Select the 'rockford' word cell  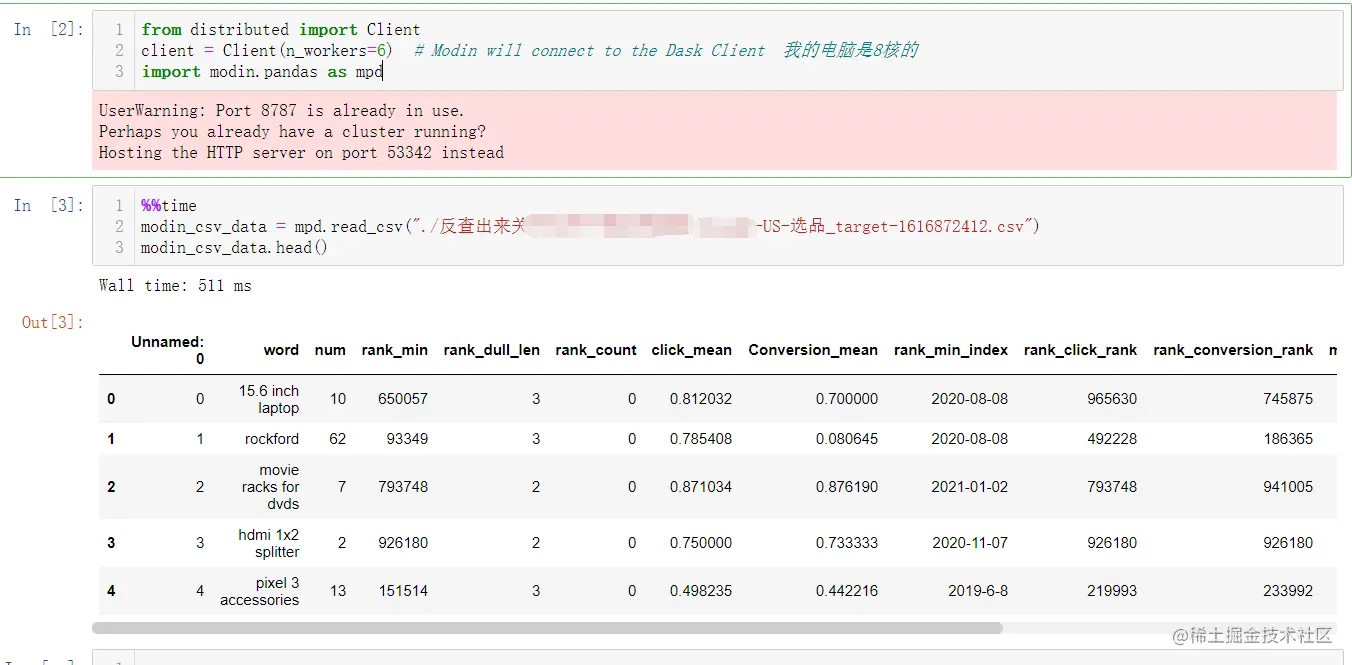coord(272,439)
